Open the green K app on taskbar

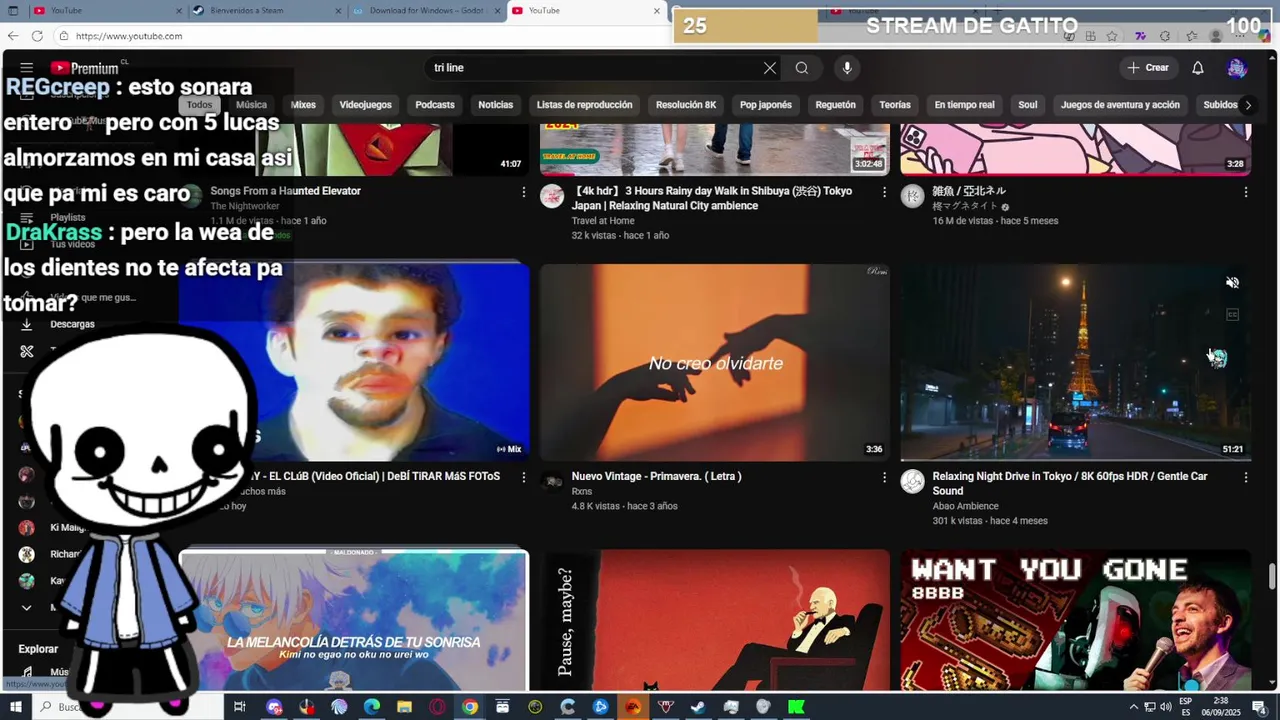[x=796, y=707]
